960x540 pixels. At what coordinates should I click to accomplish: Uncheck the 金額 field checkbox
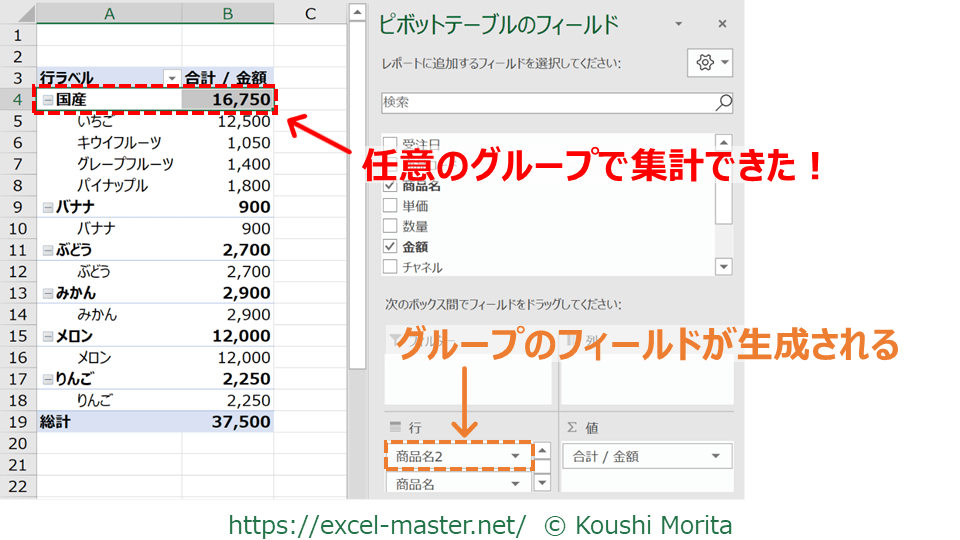pyautogui.click(x=390, y=247)
